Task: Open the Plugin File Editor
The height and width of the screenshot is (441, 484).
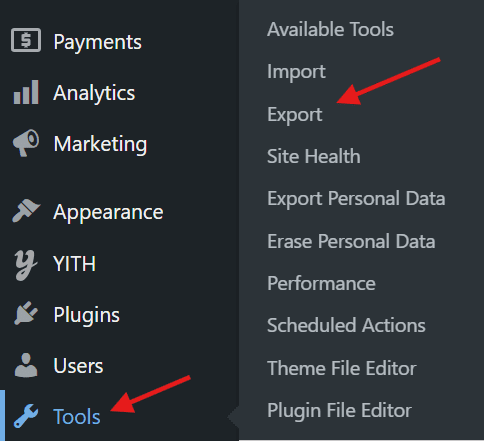Action: pyautogui.click(x=339, y=411)
